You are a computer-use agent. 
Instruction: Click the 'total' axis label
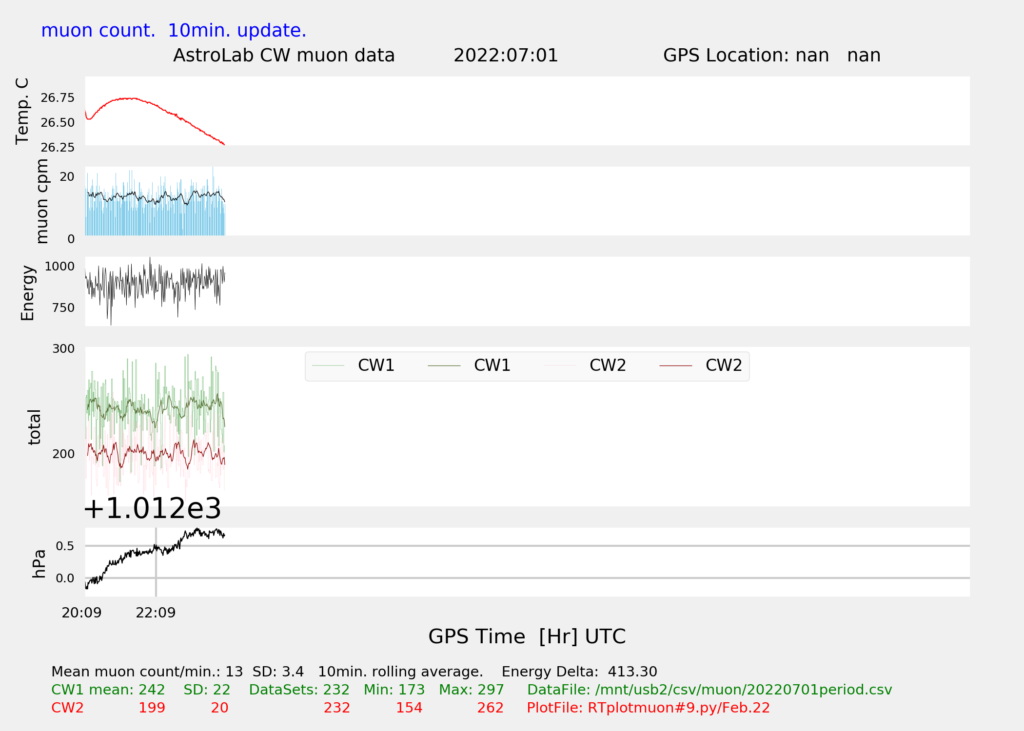[34, 427]
